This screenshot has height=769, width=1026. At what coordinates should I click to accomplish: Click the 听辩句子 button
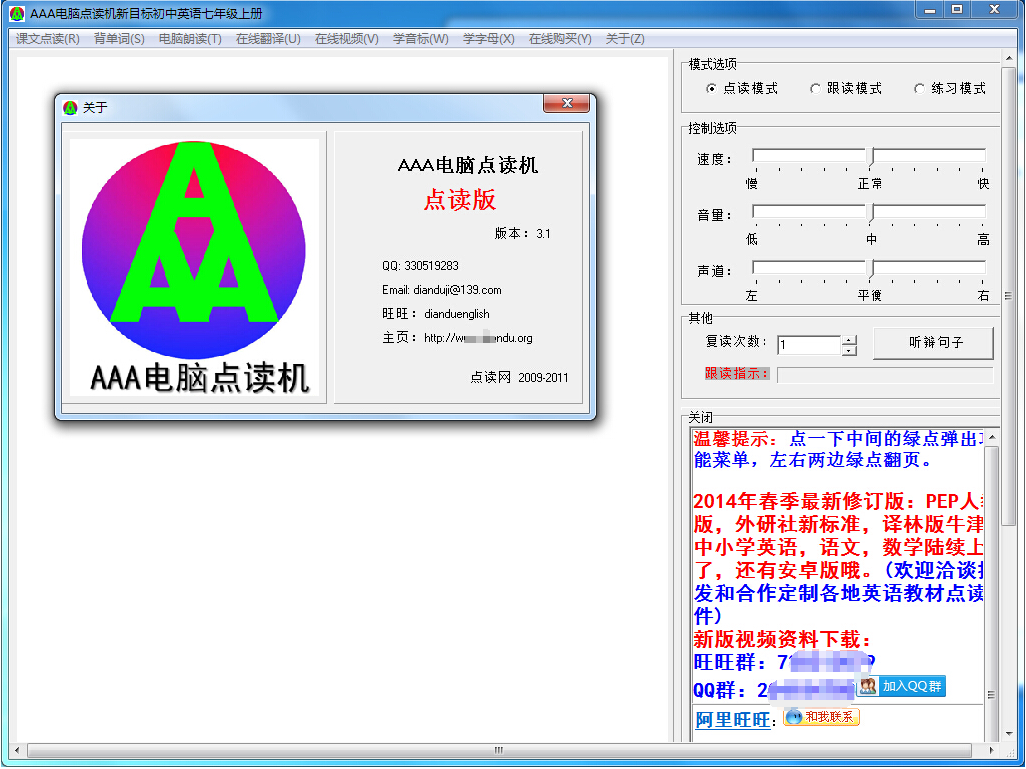click(x=934, y=343)
